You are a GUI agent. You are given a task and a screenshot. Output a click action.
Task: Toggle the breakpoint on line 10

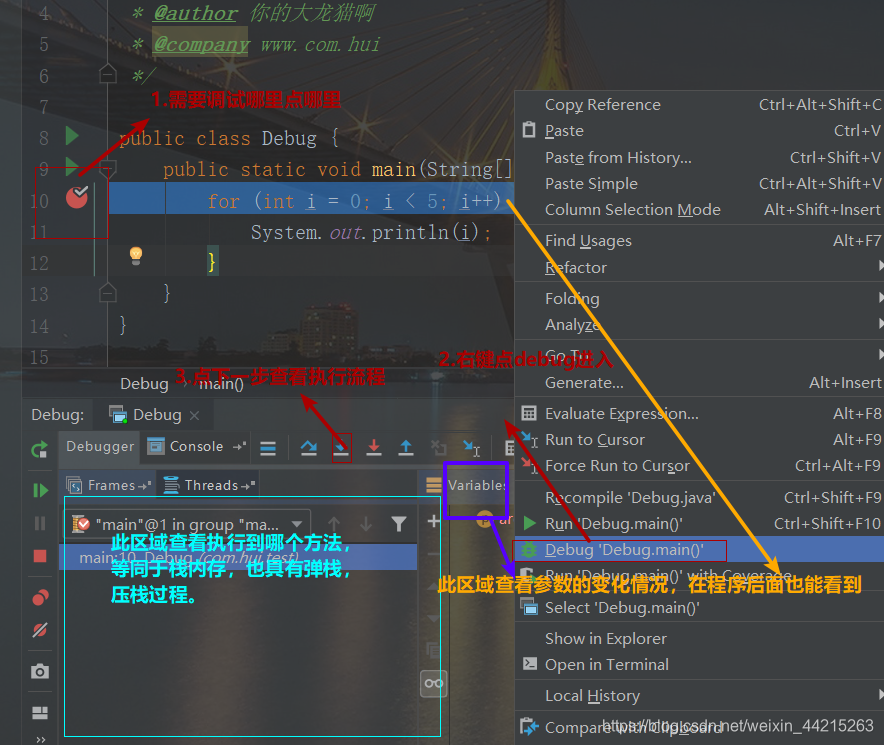point(77,197)
